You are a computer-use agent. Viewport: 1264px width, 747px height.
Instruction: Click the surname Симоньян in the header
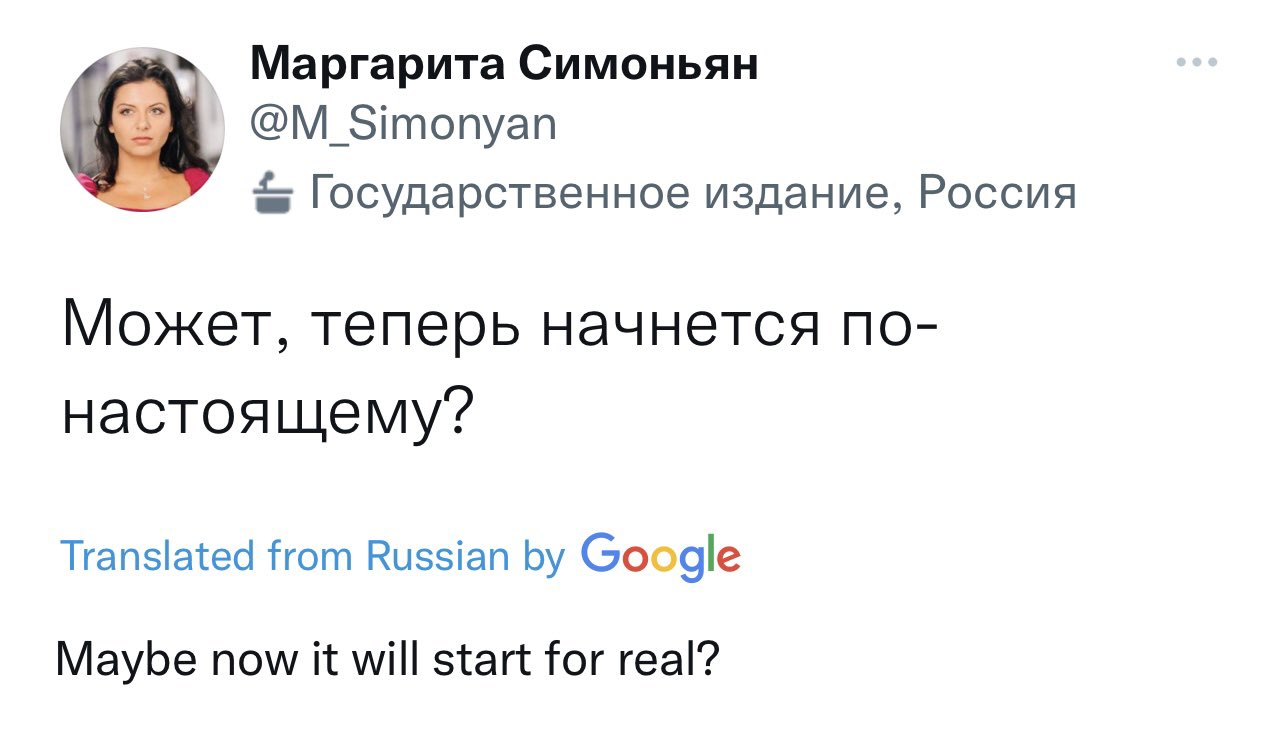click(x=640, y=65)
